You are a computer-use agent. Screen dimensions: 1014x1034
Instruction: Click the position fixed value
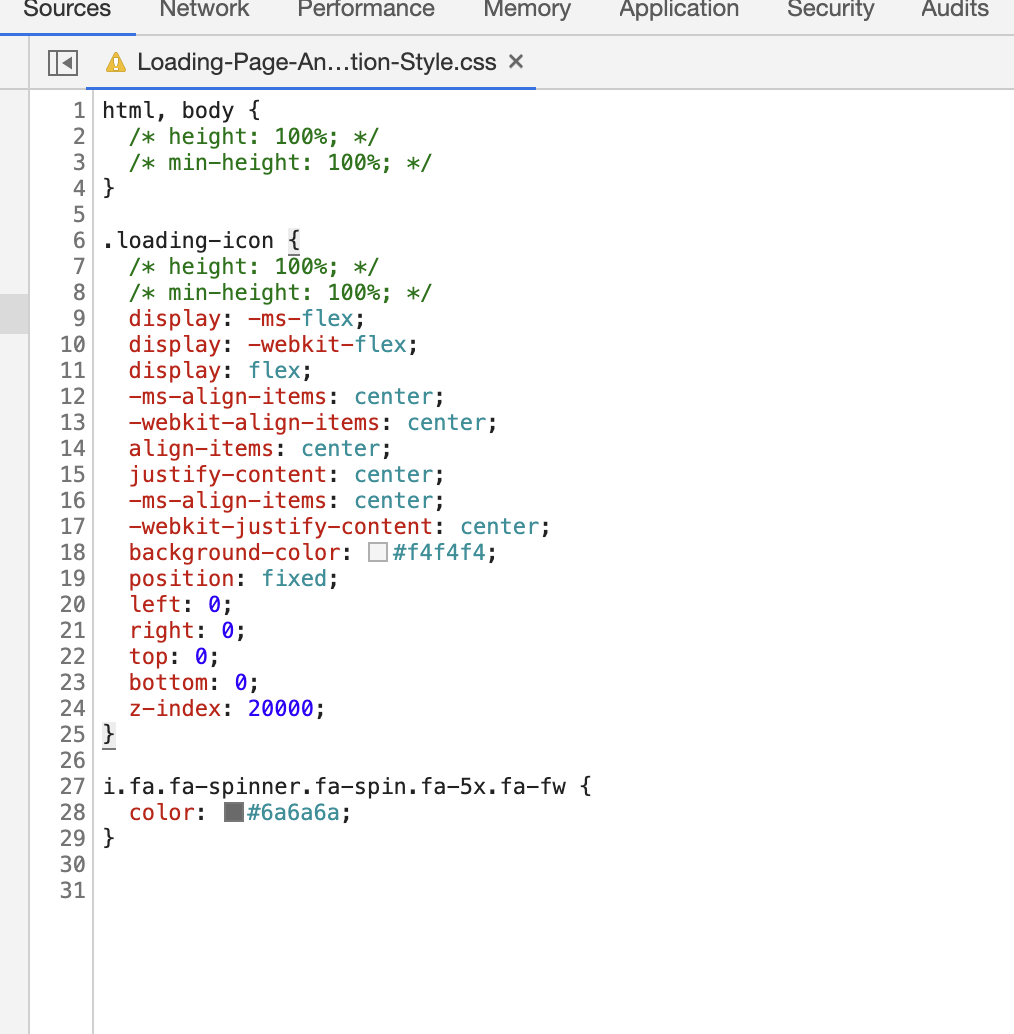294,579
